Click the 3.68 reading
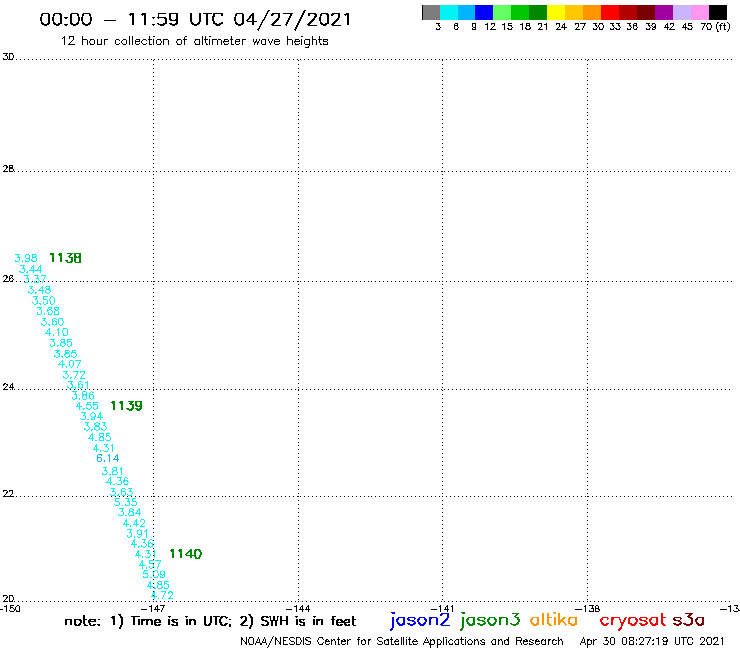Screen dimensions: 740x650 pos(48,311)
